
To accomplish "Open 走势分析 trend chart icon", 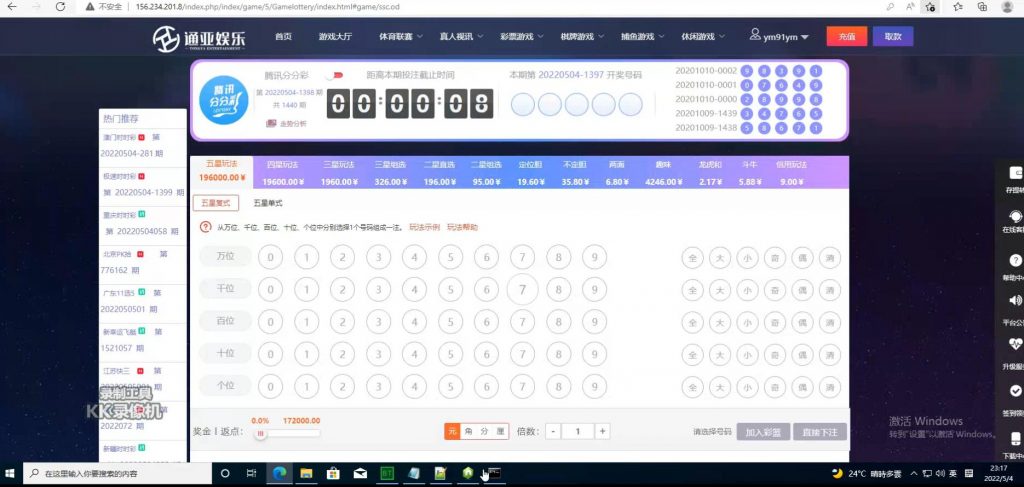I will [x=272, y=123].
